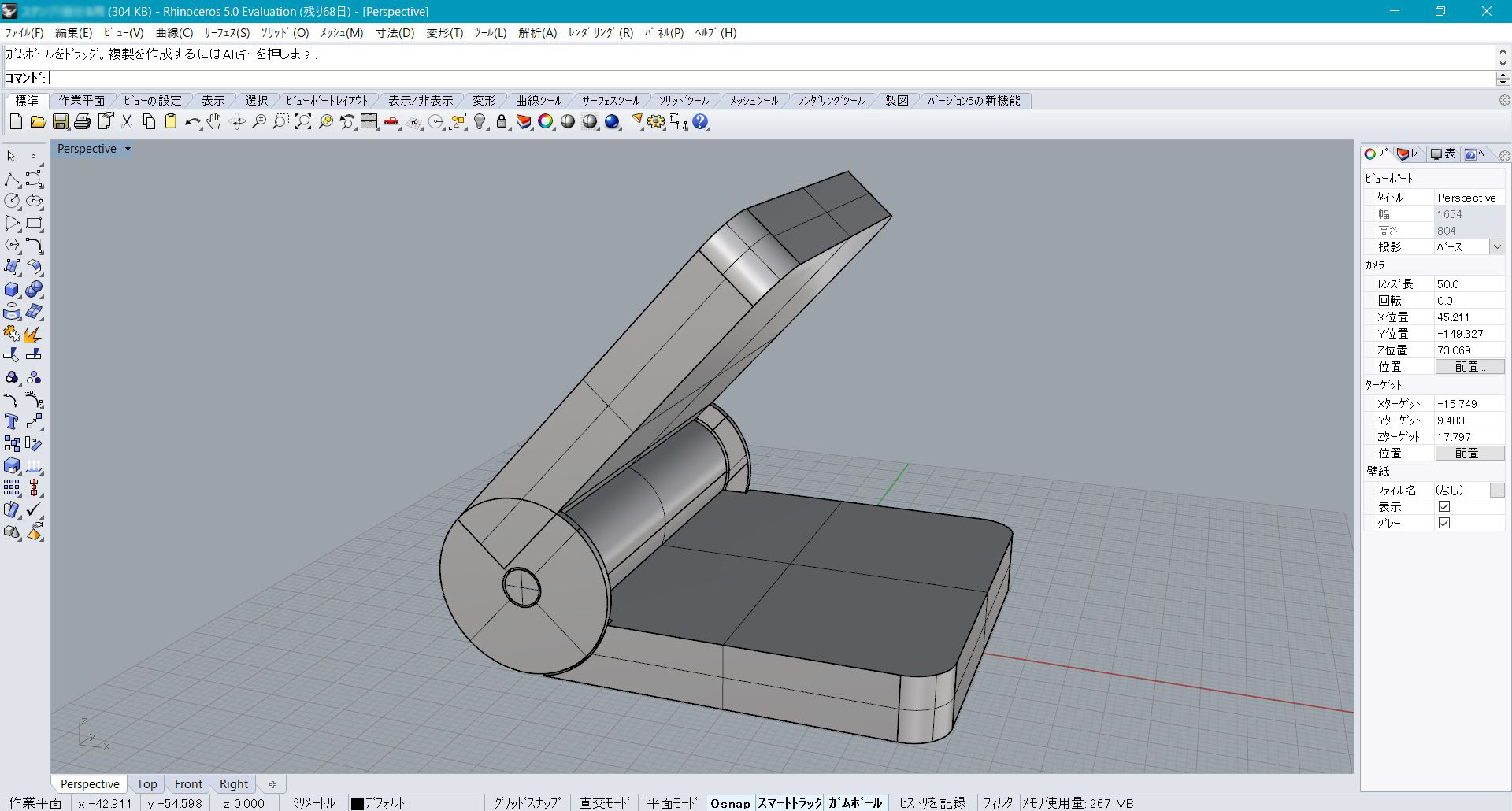Toggle the グレー wallpaper checkbox
The width and height of the screenshot is (1512, 811).
(1444, 523)
